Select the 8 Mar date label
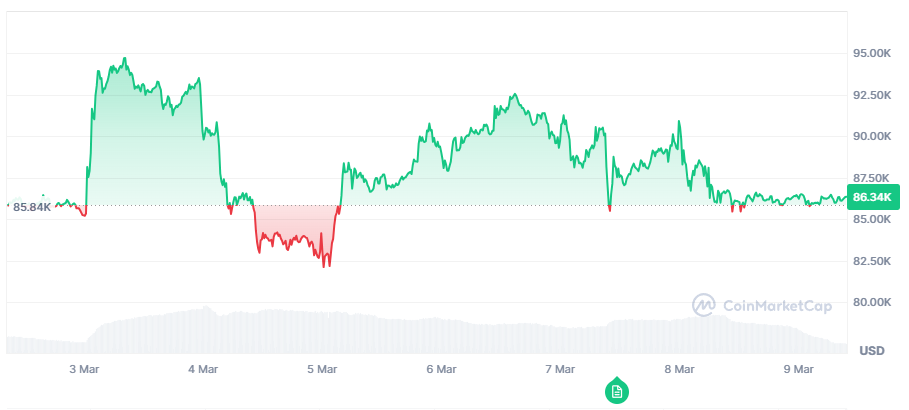Image resolution: width=909 pixels, height=410 pixels. pyautogui.click(x=679, y=370)
